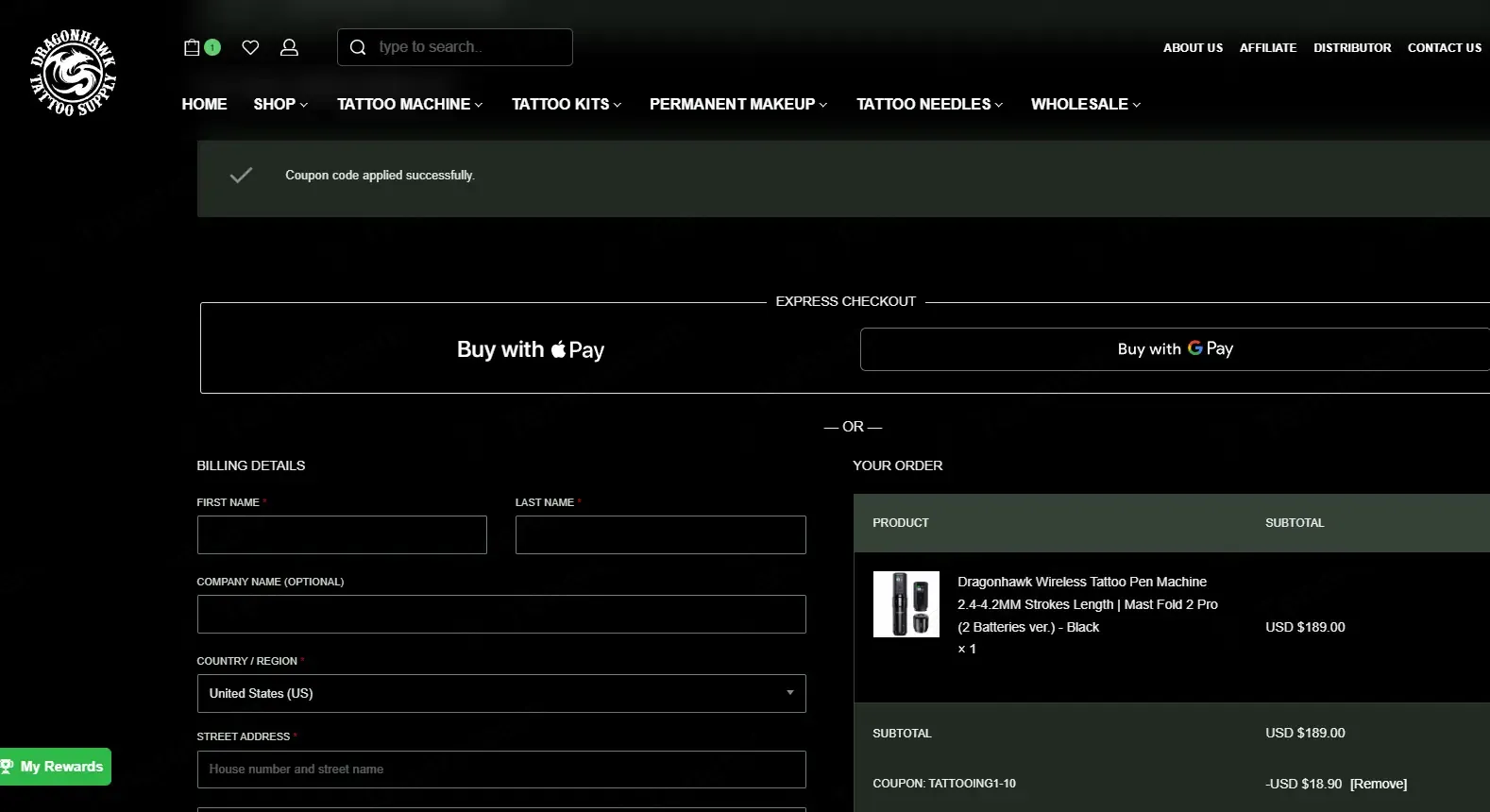Open the Country / Region dropdown

click(x=501, y=693)
